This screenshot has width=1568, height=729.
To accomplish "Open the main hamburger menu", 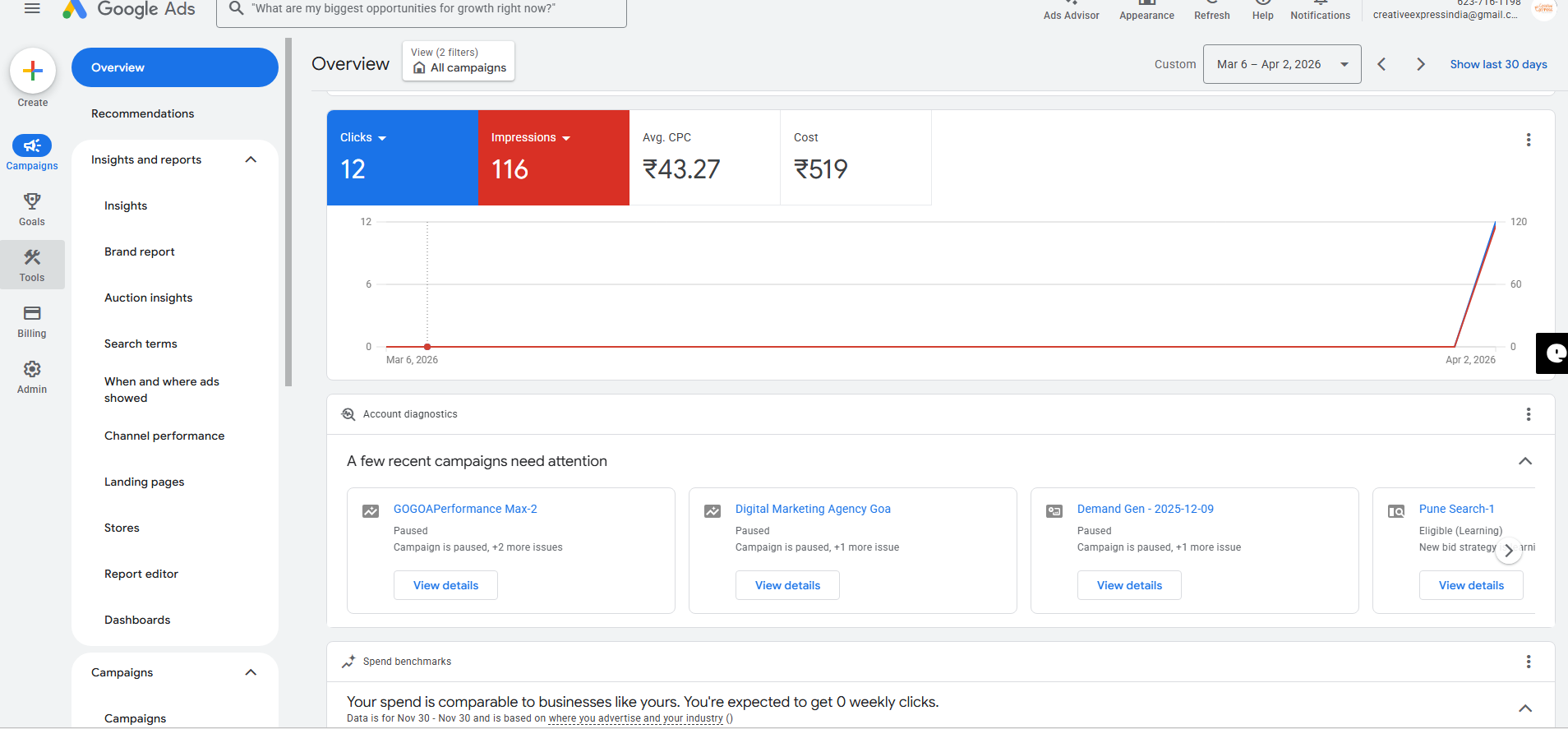I will pos(32,8).
